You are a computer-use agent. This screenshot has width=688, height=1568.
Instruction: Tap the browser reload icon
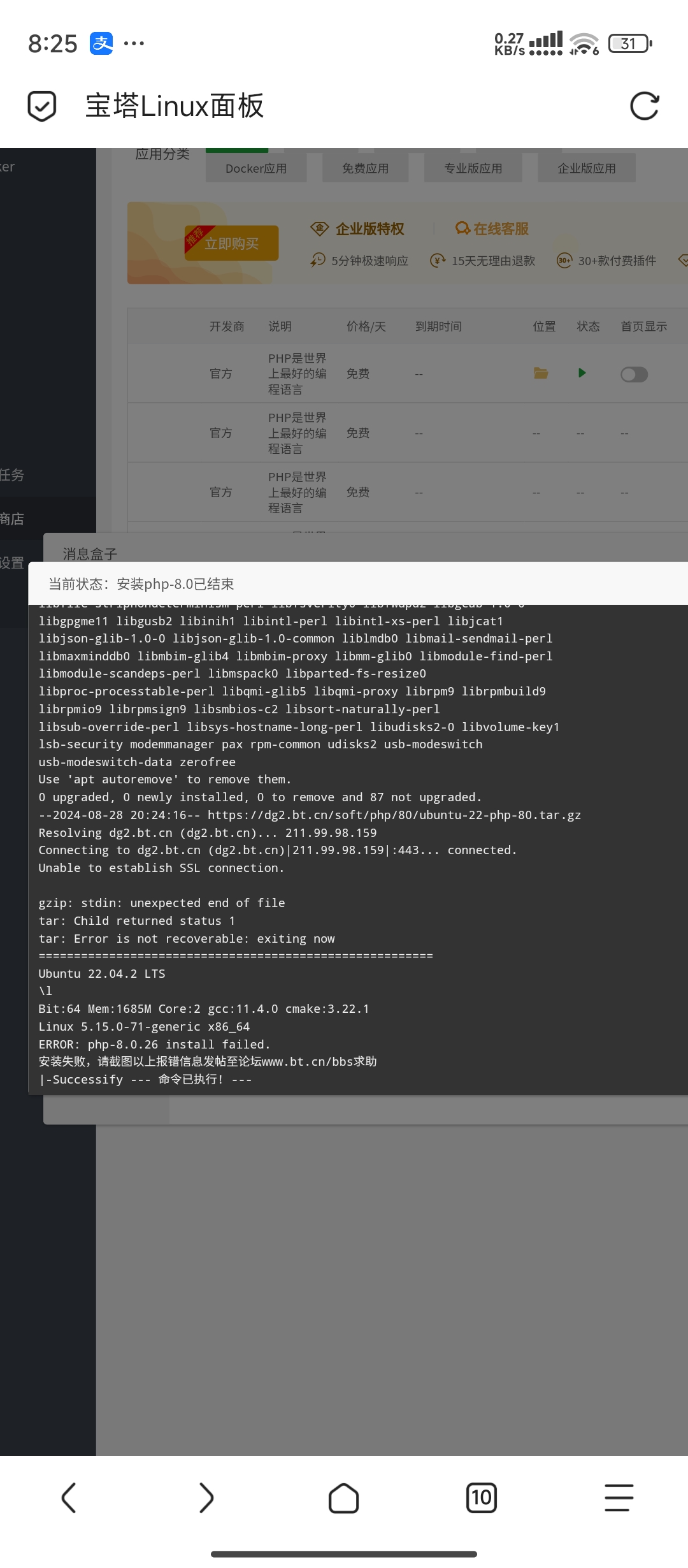pos(644,106)
